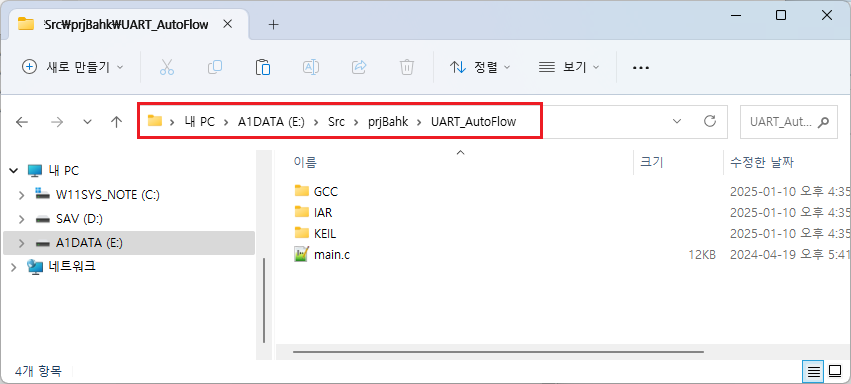Select the KEIL folder name
The height and width of the screenshot is (384, 851).
pos(325,233)
